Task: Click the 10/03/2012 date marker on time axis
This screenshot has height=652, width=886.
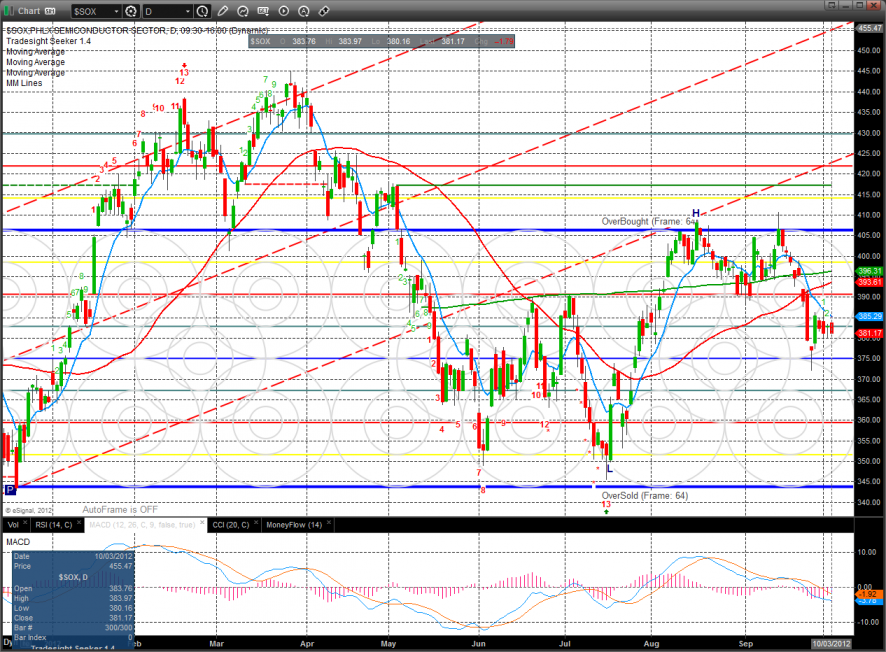Action: [831, 644]
